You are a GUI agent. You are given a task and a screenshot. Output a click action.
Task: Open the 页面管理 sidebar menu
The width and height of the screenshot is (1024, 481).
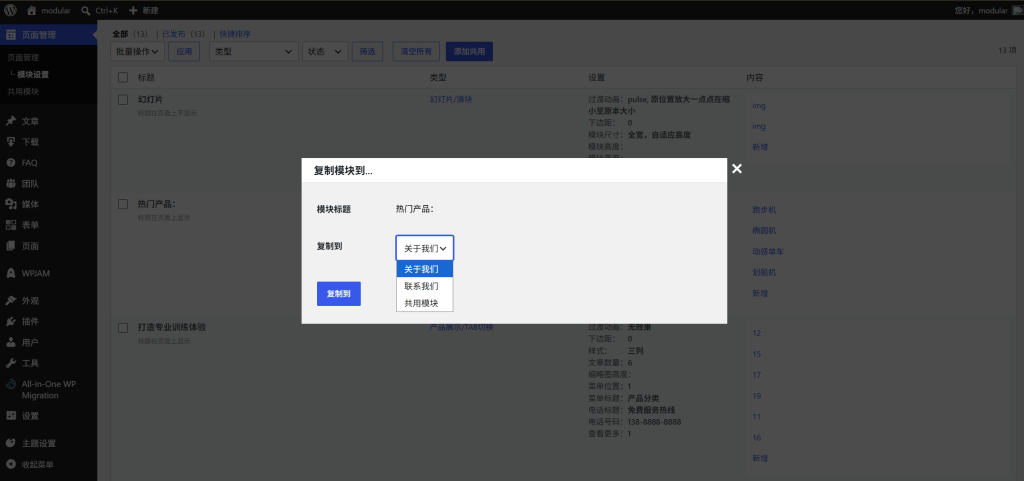pyautogui.click(x=48, y=35)
